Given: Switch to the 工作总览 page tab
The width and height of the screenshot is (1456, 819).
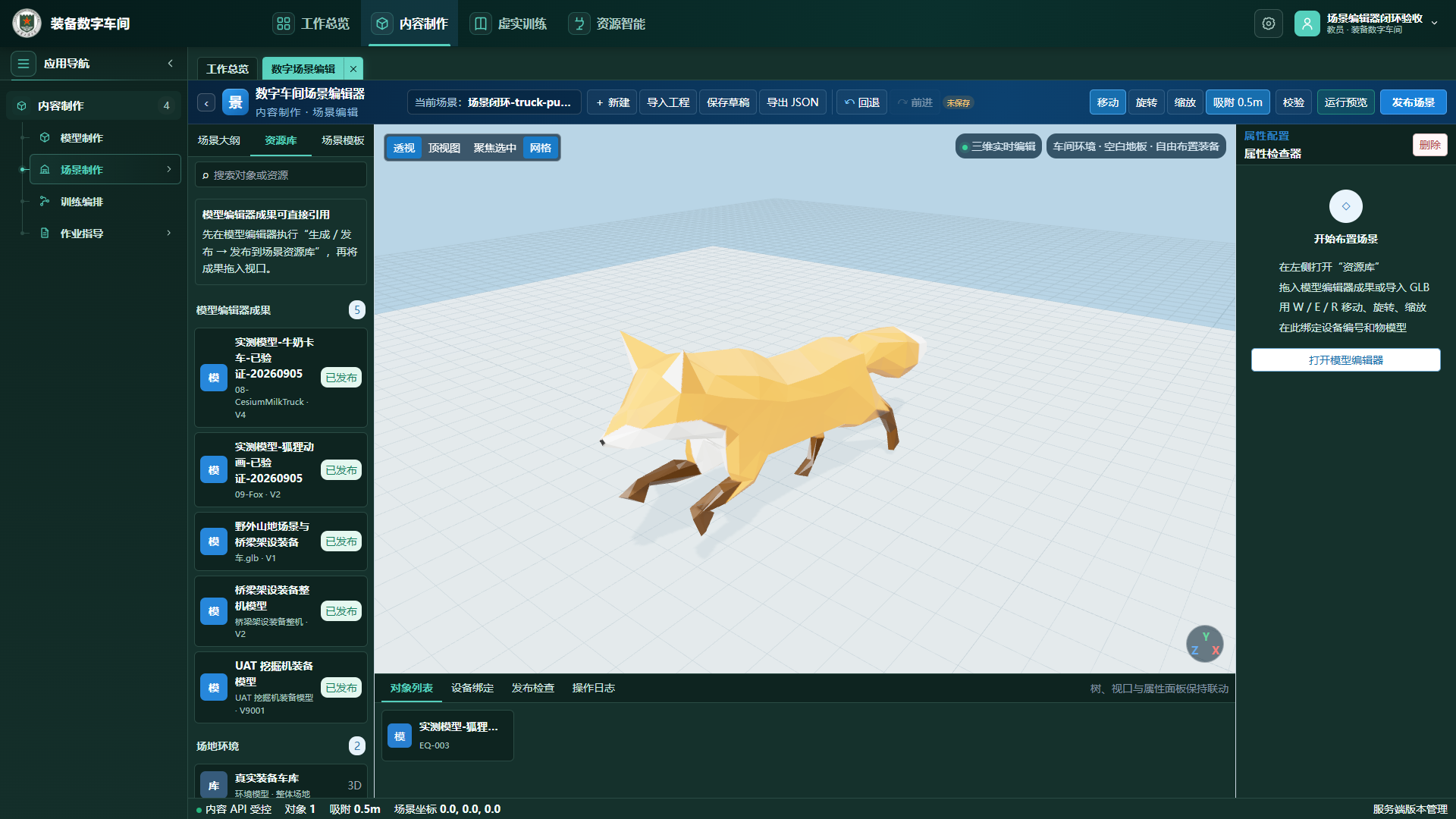Looking at the screenshot, I should 227,69.
